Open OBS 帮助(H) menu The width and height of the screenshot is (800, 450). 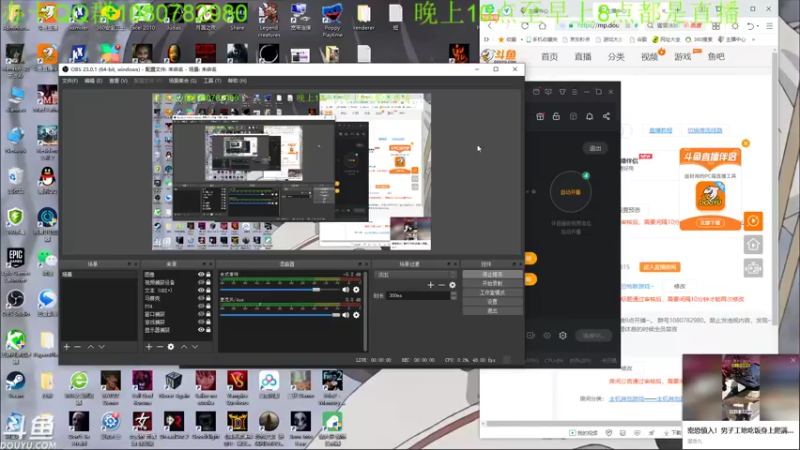(x=237, y=81)
